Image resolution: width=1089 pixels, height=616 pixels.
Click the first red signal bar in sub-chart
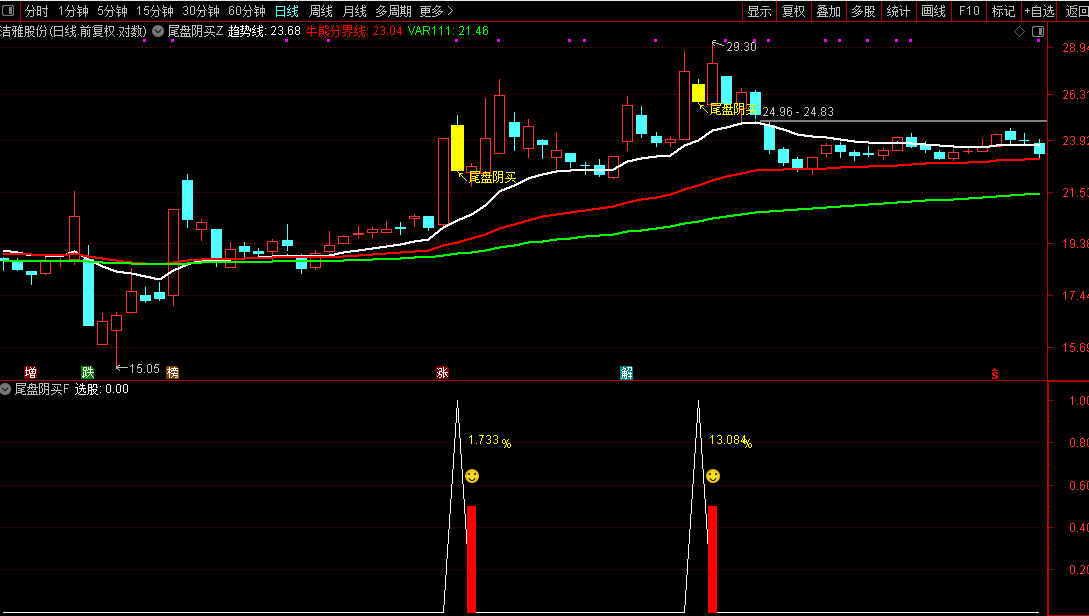tap(471, 559)
